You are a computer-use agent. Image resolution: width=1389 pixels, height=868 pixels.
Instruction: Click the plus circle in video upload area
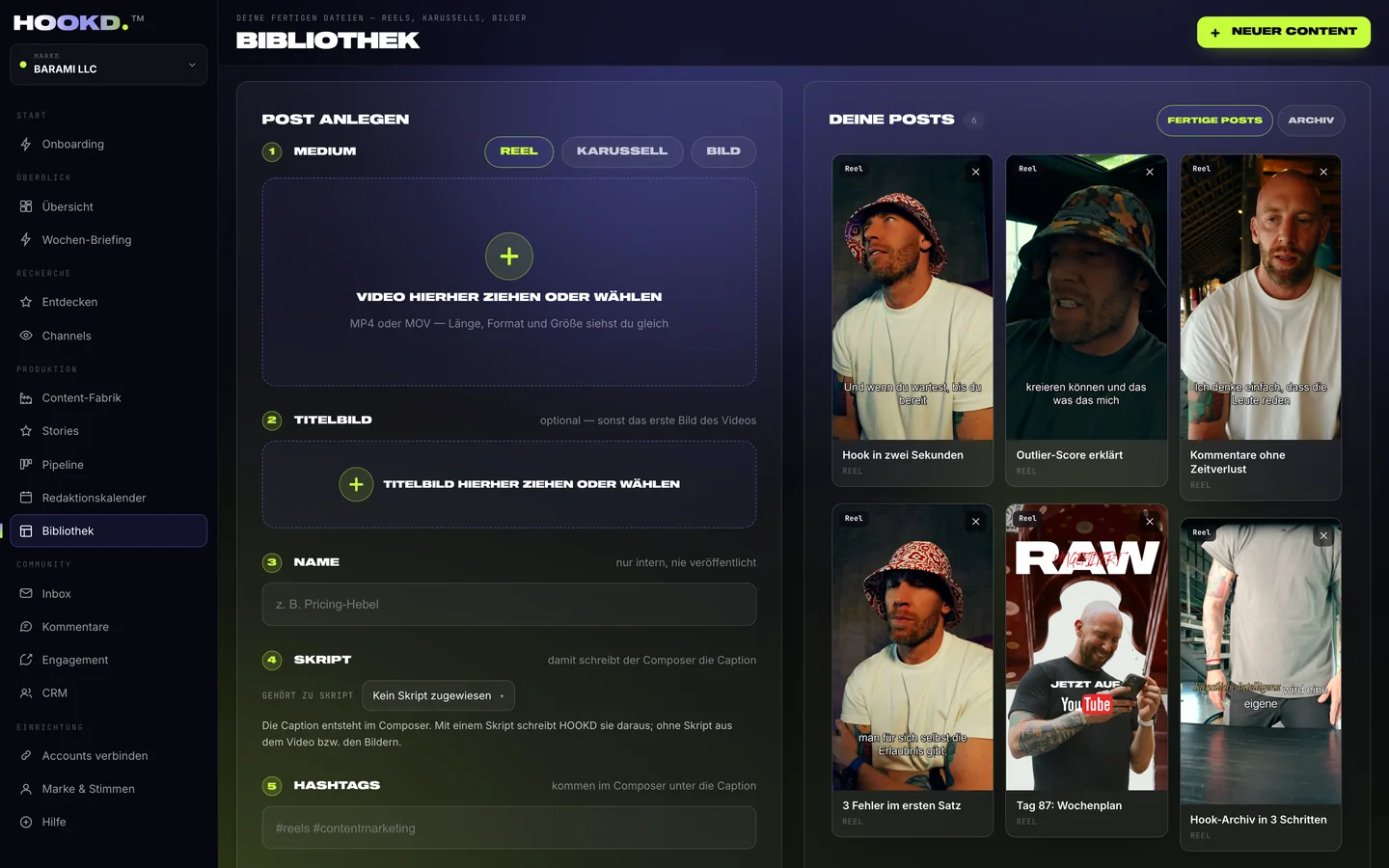pos(509,257)
